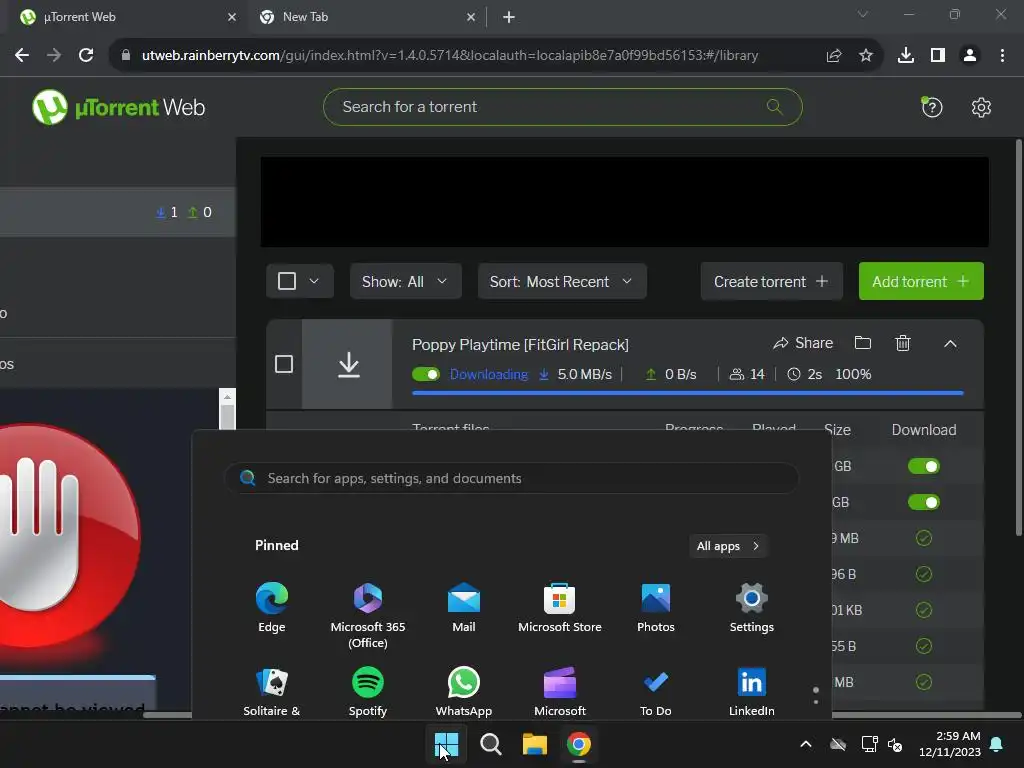The height and width of the screenshot is (768, 1024).
Task: Open a new browser tab with plus
Action: click(x=509, y=17)
